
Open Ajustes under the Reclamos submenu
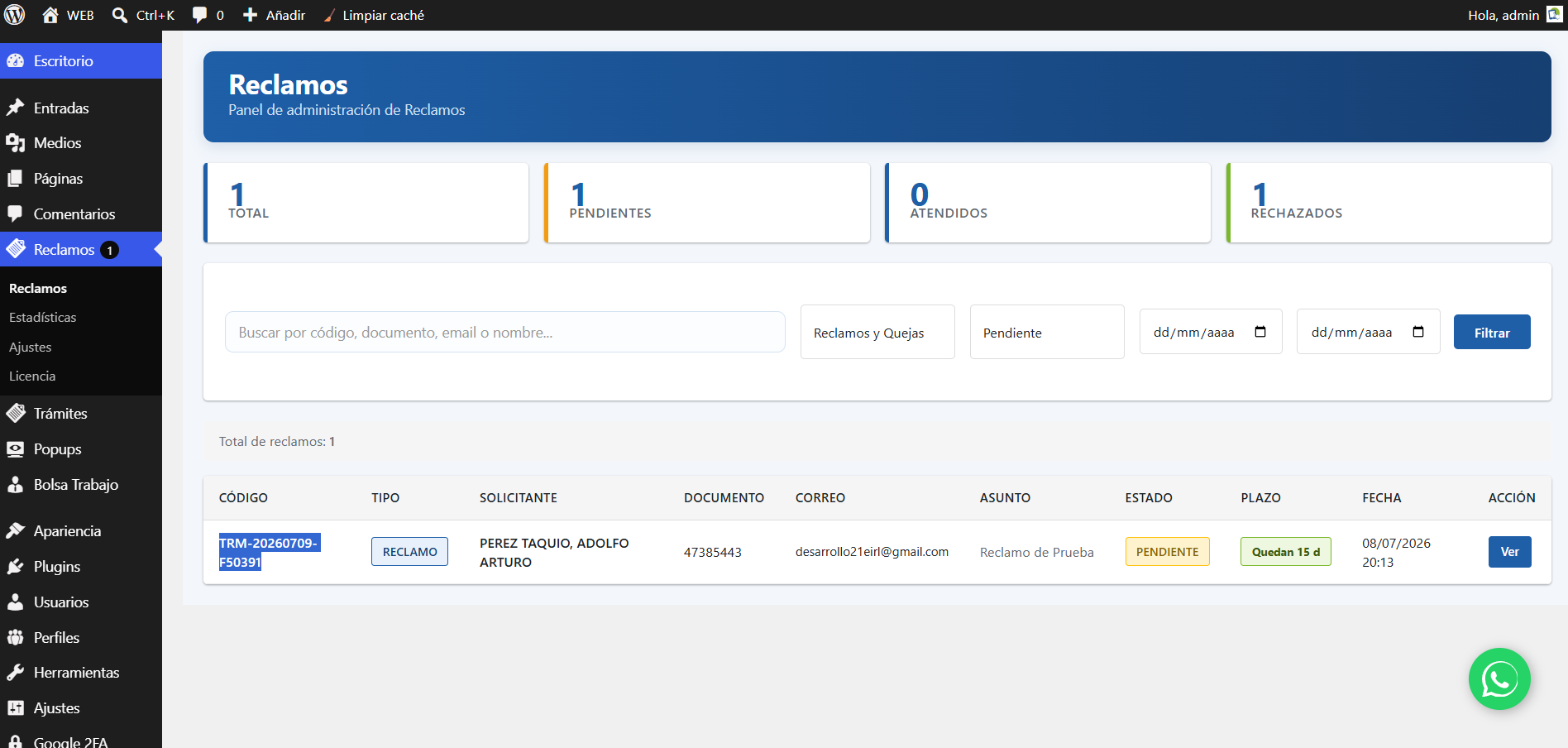pyautogui.click(x=31, y=347)
